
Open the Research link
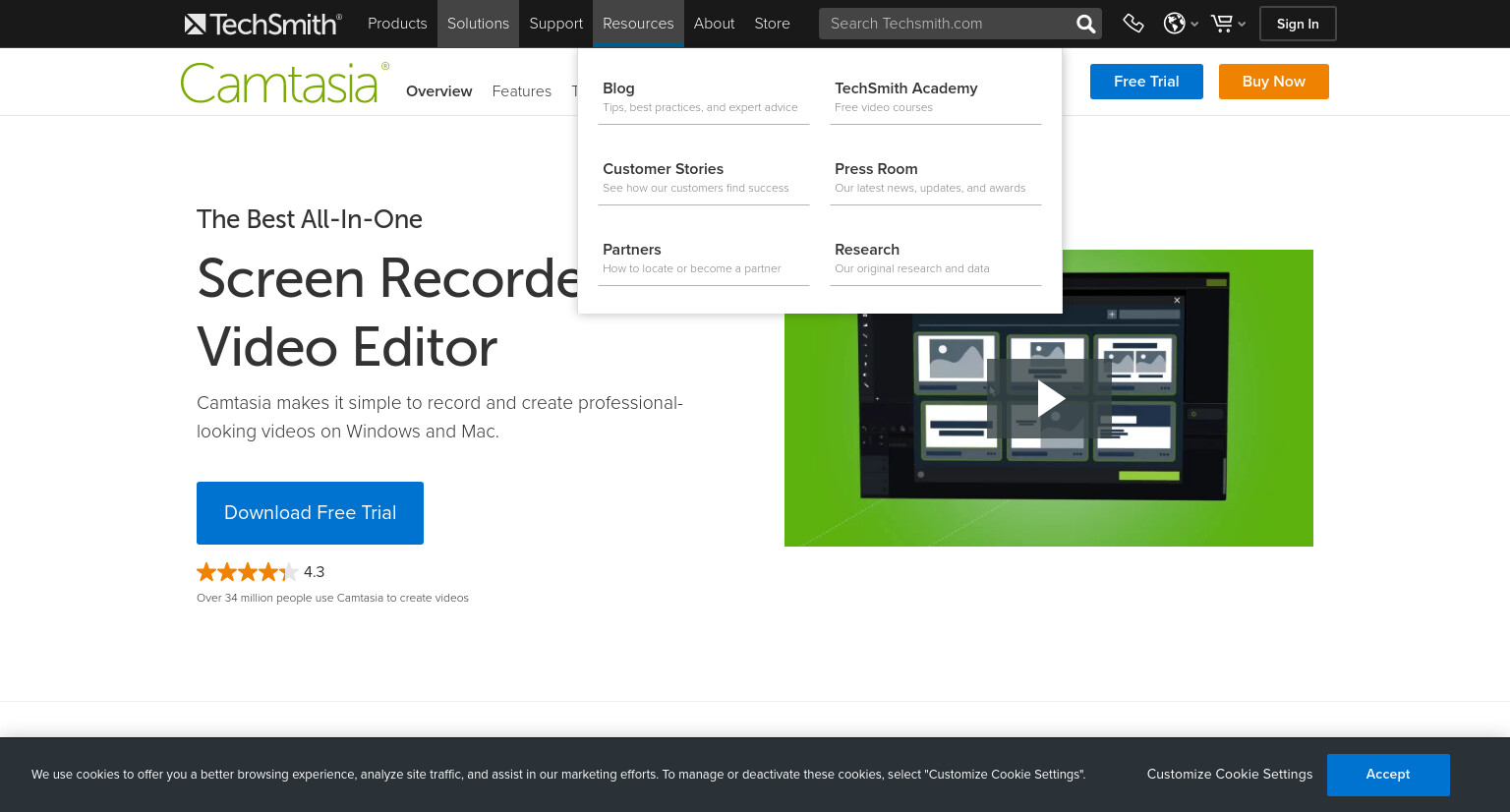pos(936,258)
